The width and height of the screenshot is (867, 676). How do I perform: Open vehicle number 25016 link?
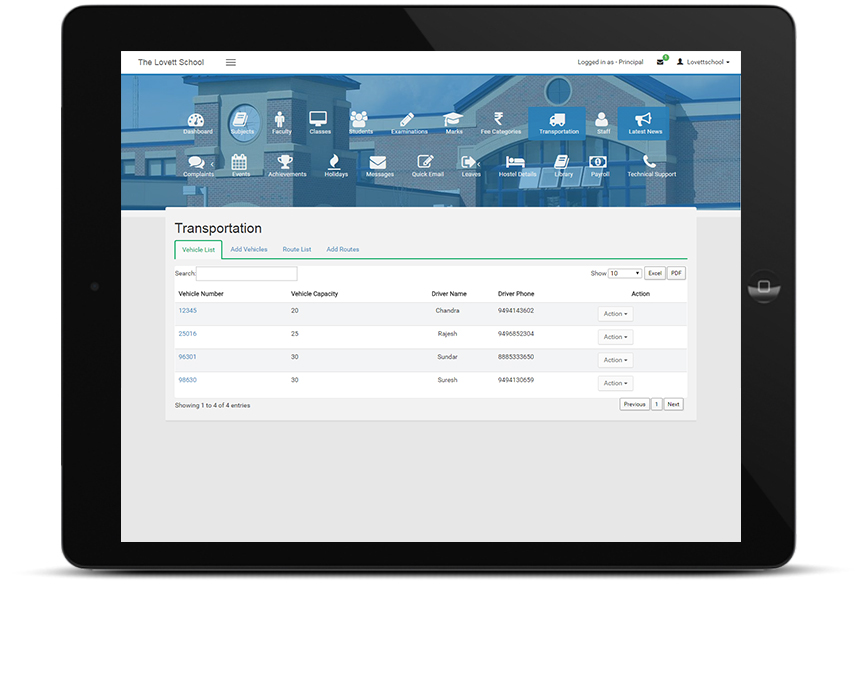point(188,334)
